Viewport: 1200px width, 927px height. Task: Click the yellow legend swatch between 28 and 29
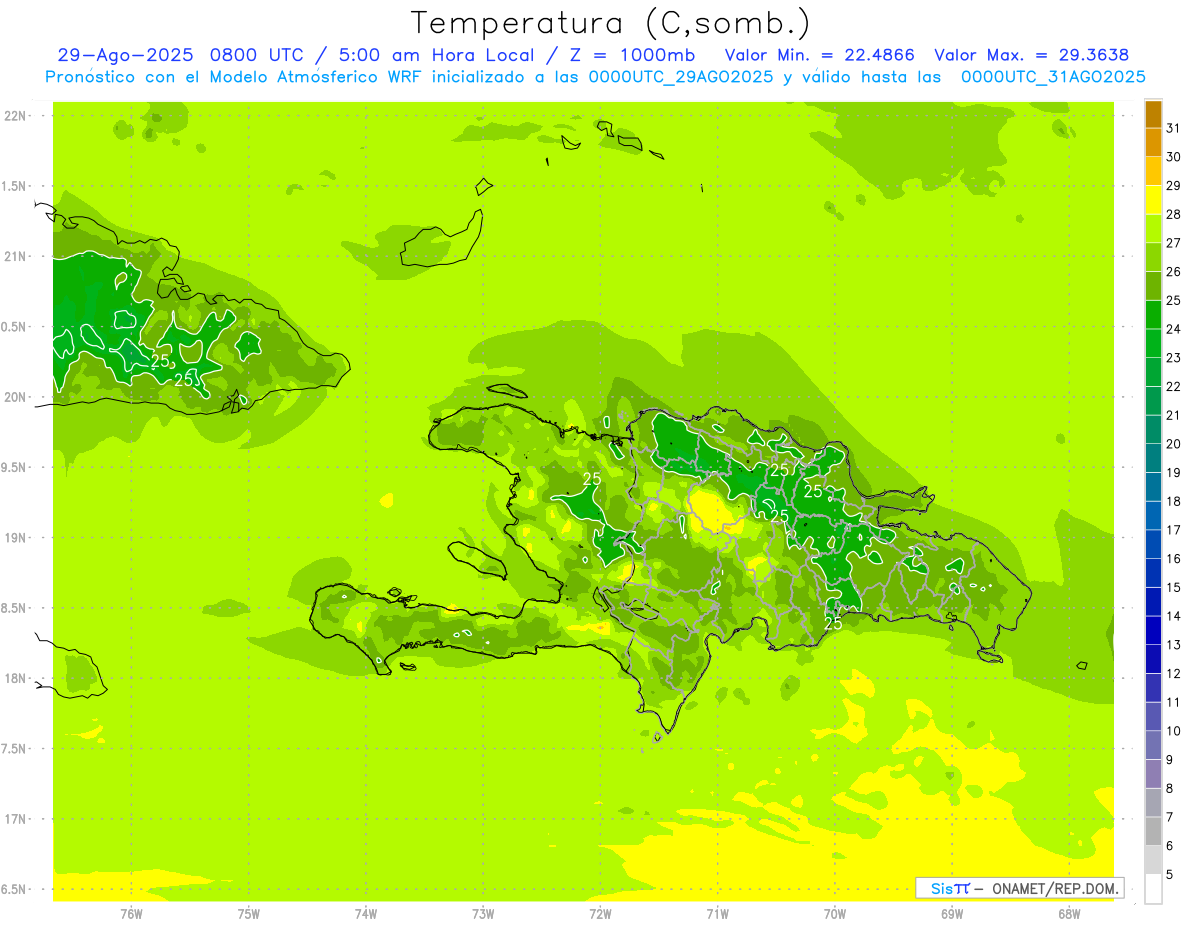(x=1153, y=200)
